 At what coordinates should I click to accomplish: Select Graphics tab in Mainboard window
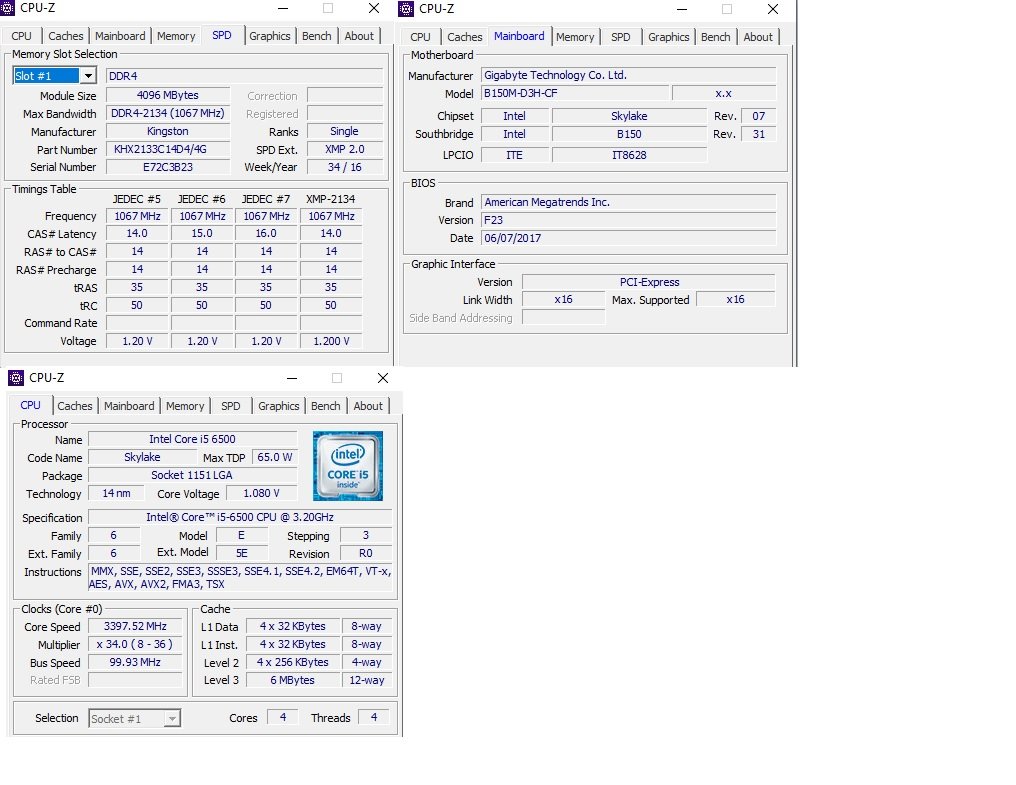point(668,37)
